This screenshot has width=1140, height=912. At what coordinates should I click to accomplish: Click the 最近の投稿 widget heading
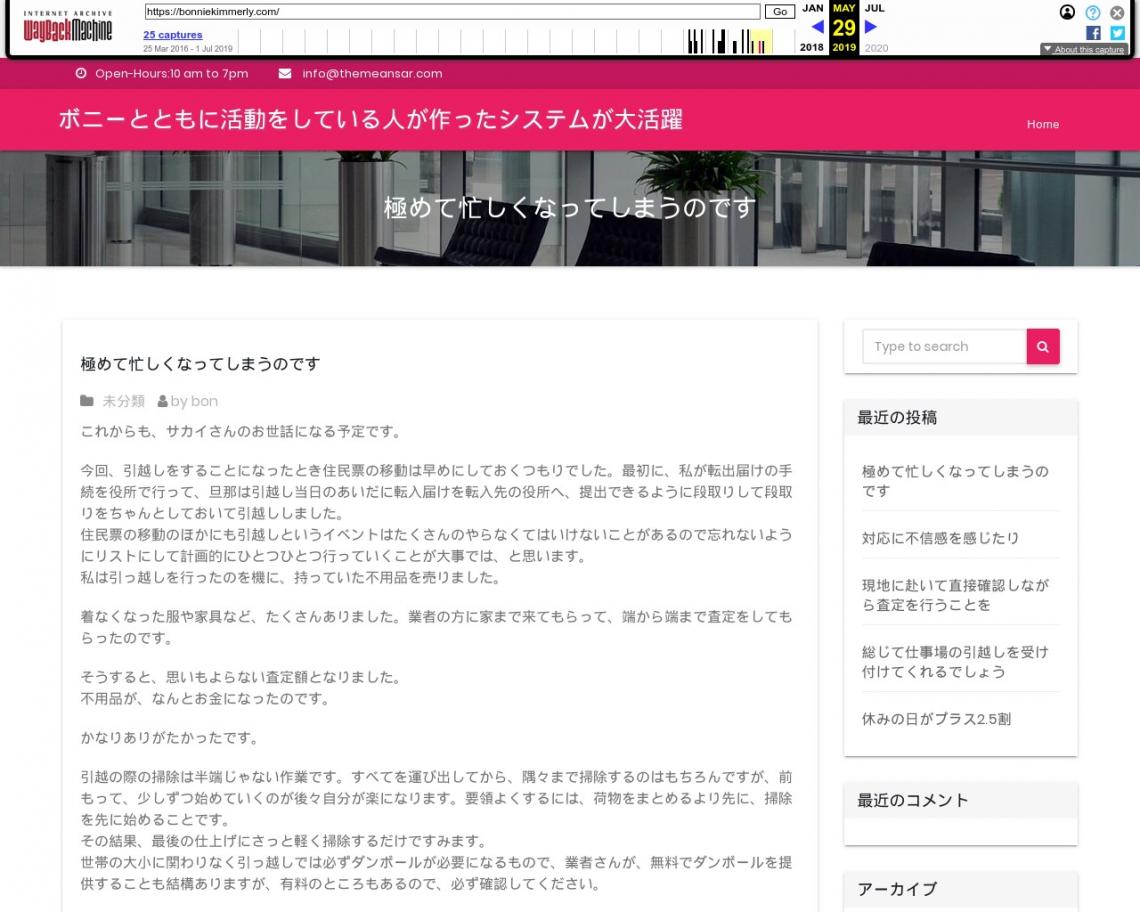897,417
